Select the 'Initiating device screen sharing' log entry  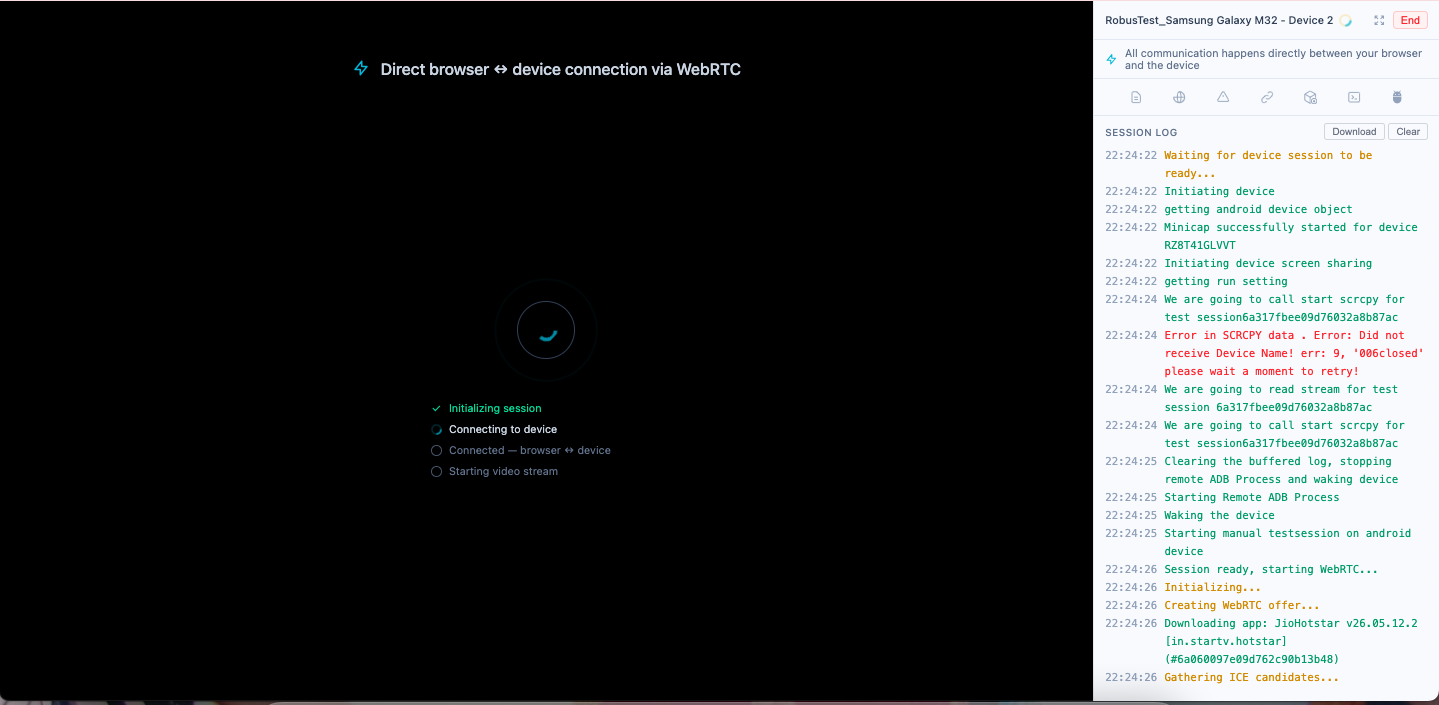[1267, 263]
